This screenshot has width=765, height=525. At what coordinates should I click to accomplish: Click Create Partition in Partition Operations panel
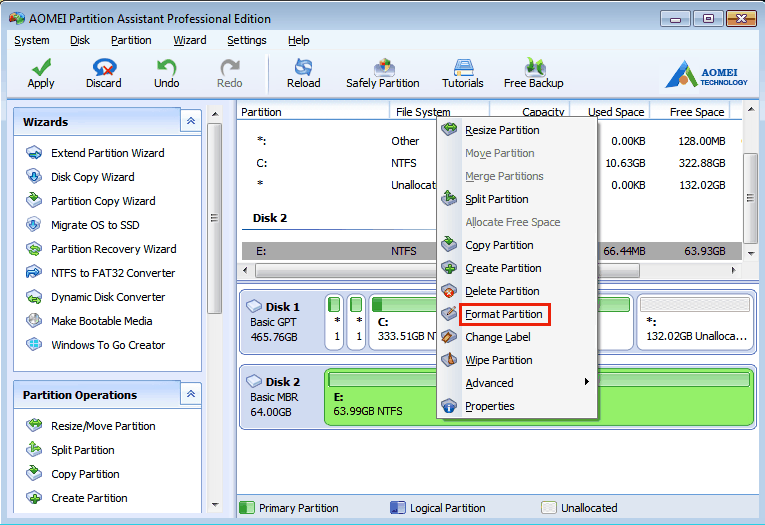[89, 498]
